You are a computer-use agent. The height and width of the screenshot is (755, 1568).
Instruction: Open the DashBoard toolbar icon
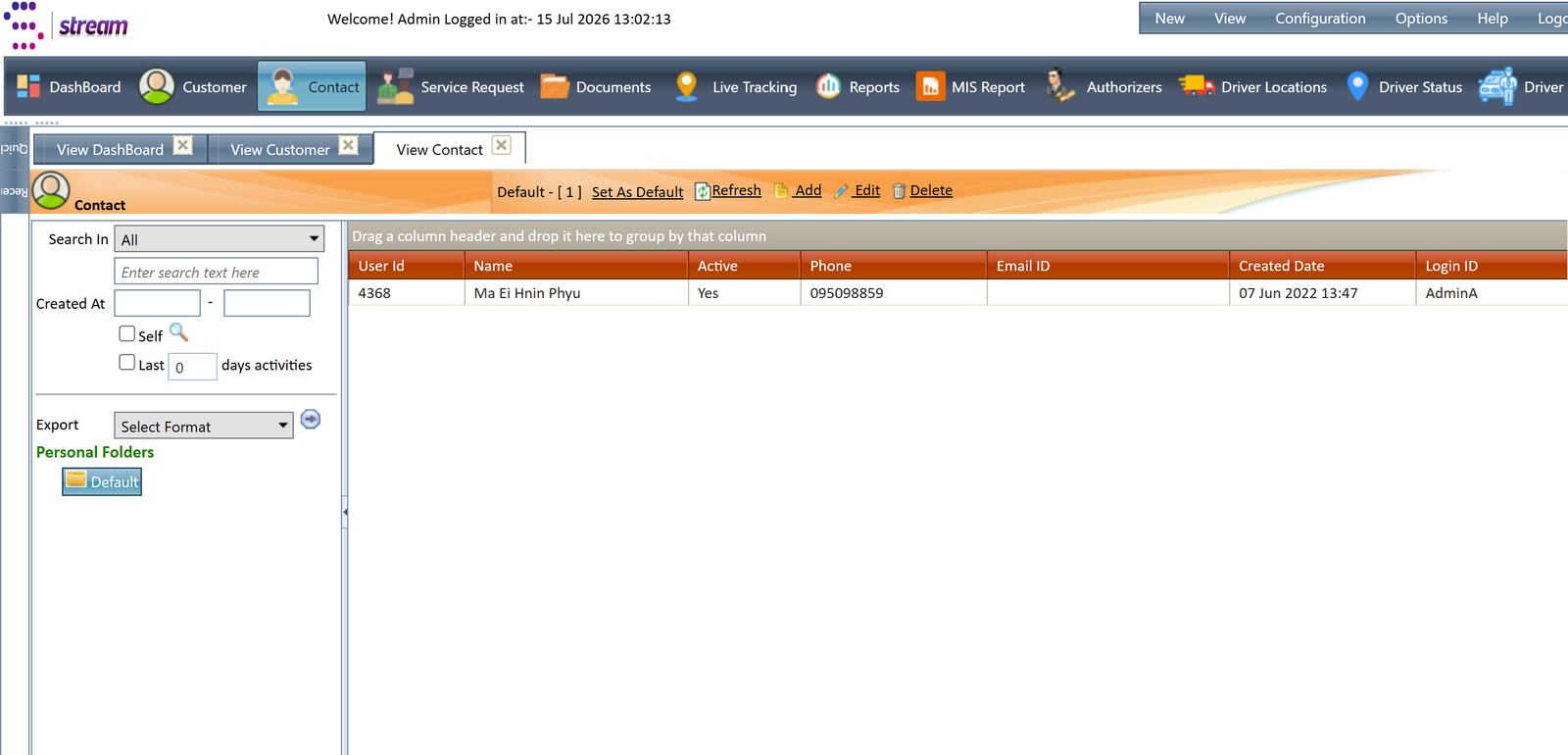(x=28, y=86)
